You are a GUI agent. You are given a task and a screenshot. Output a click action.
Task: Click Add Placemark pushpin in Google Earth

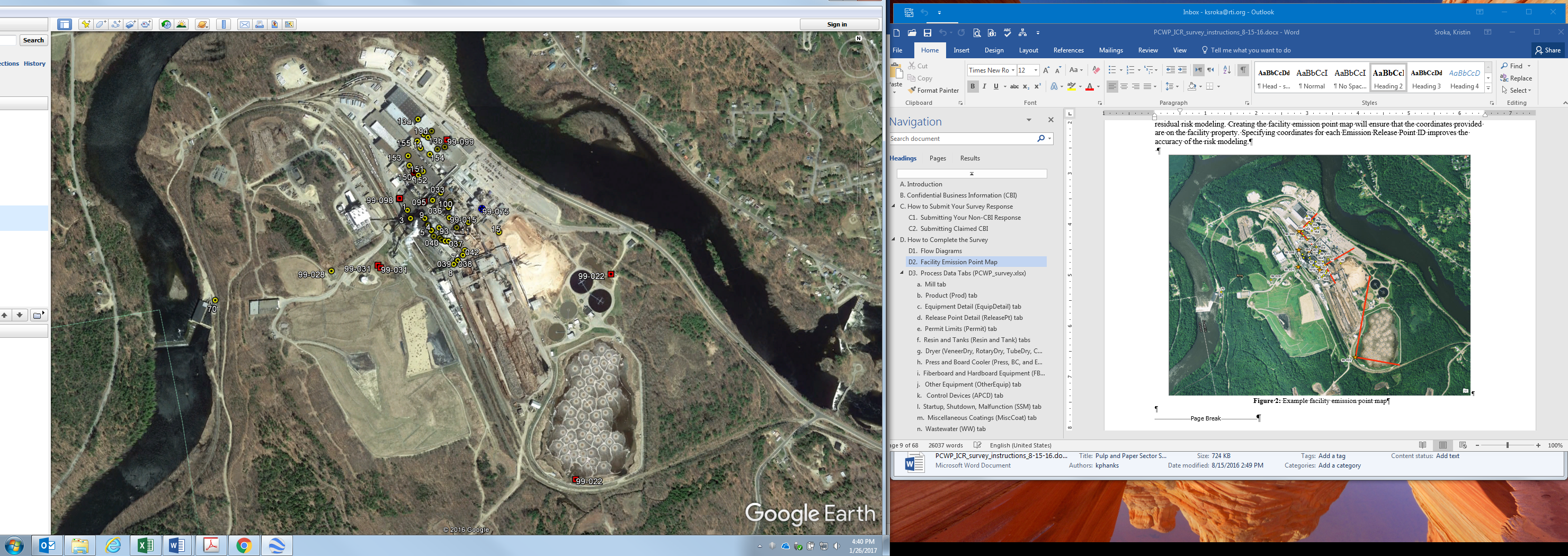pyautogui.click(x=86, y=24)
